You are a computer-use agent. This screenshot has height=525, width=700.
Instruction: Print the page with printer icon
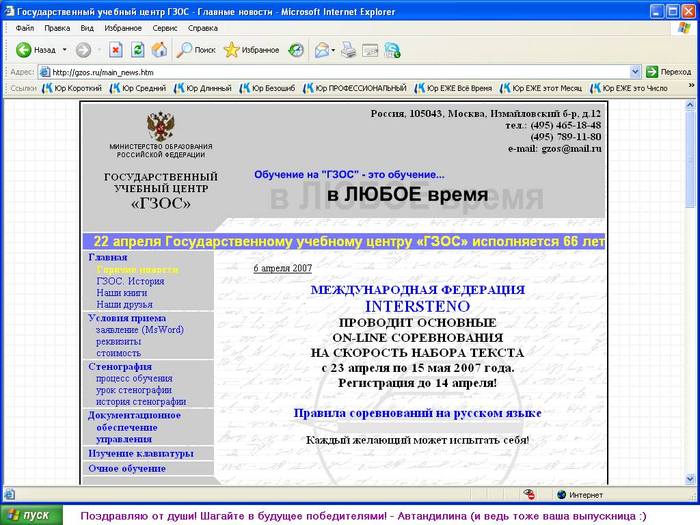(x=349, y=50)
